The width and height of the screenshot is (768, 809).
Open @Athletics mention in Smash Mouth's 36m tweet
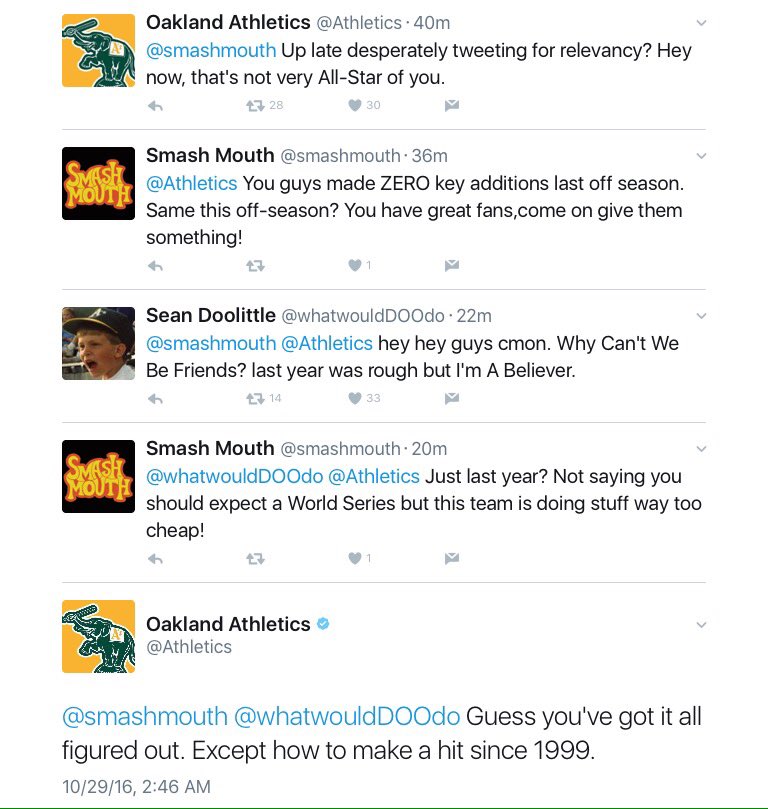pos(191,184)
